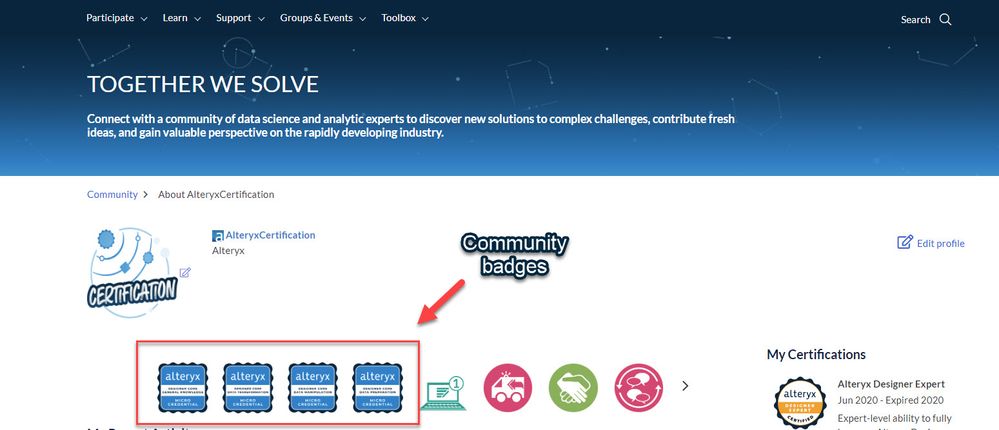Open the Designer Core General Knowledge badge
Image resolution: width=999 pixels, height=430 pixels.
(183, 387)
